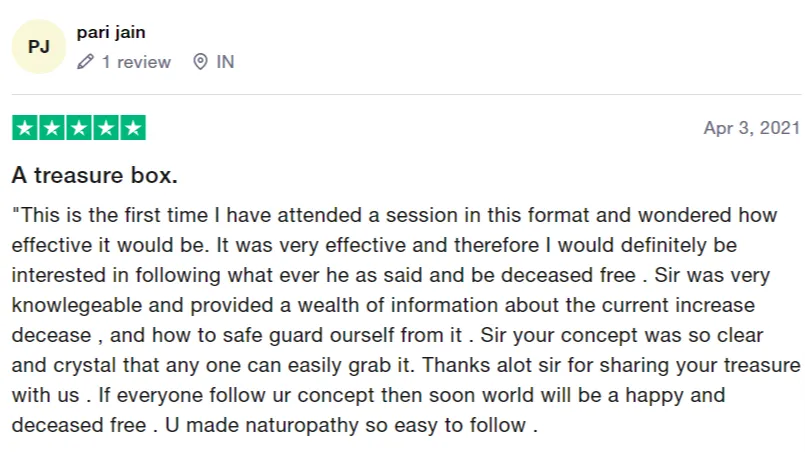Click the word 'knowlegeable' in review body

pyautogui.click(x=77, y=305)
